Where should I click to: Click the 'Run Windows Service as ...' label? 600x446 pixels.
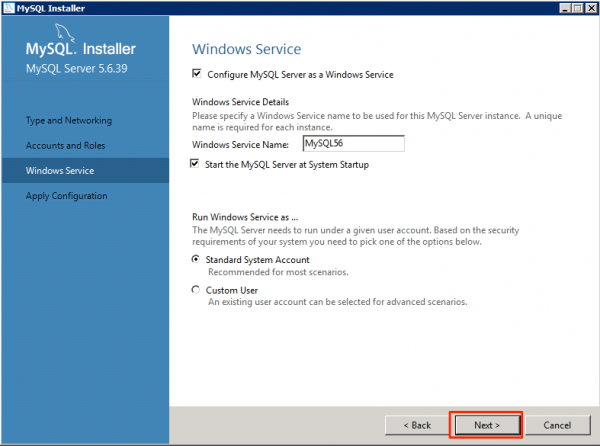click(245, 217)
